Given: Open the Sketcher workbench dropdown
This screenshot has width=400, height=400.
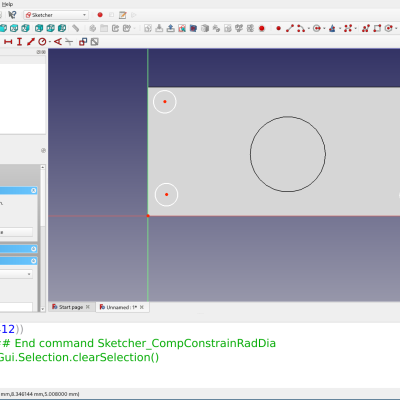Looking at the screenshot, I should coord(56,15).
